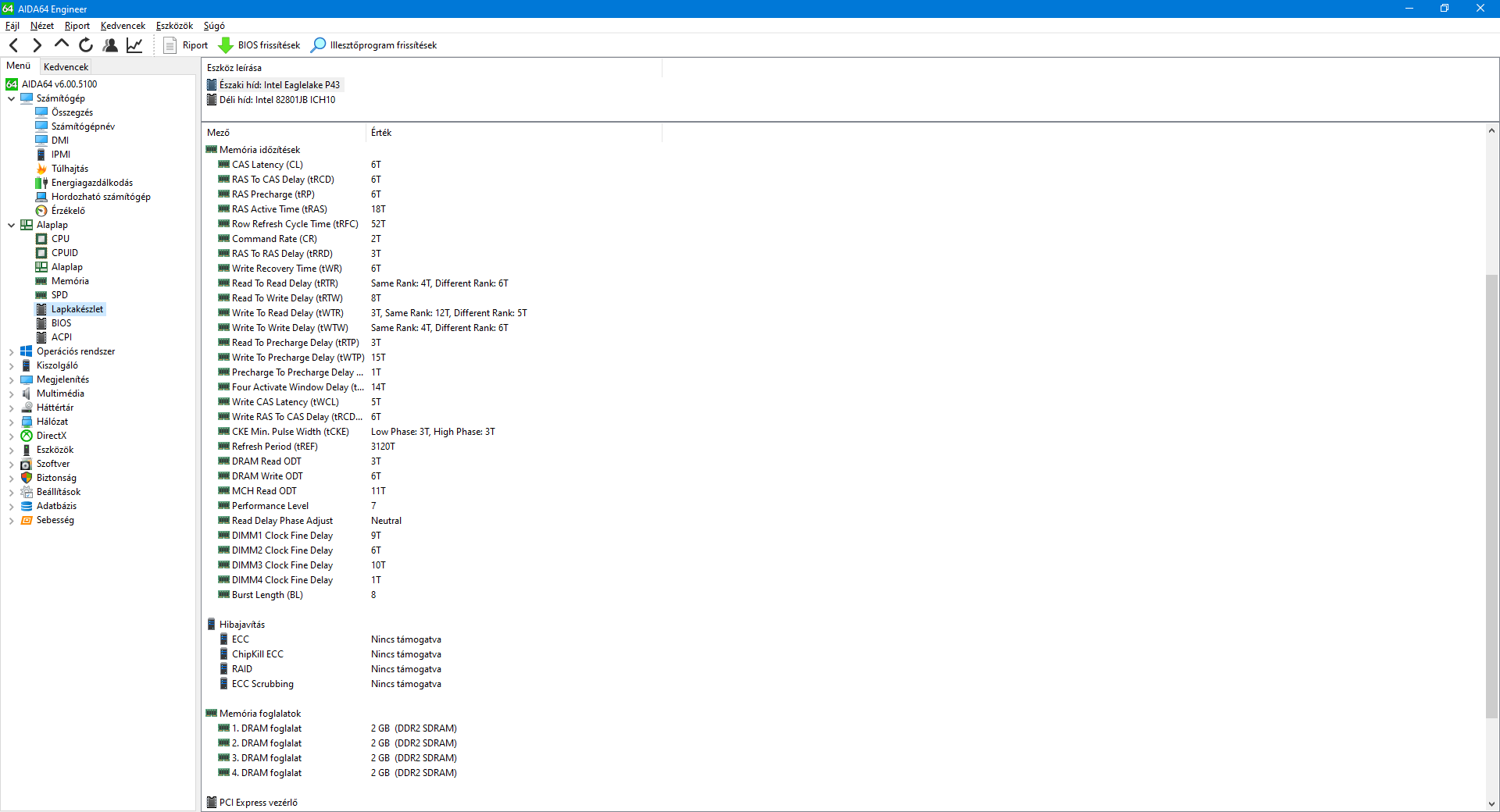Image resolution: width=1500 pixels, height=812 pixels.
Task: Select the ACPI tree item
Action: (62, 337)
